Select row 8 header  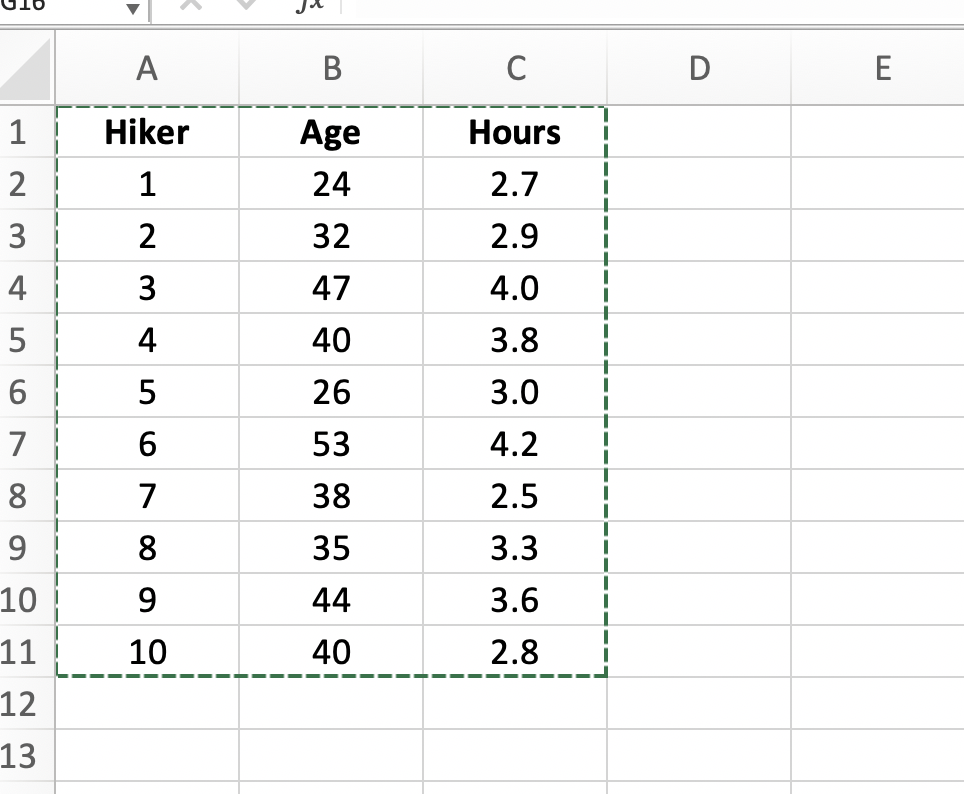pyautogui.click(x=27, y=496)
